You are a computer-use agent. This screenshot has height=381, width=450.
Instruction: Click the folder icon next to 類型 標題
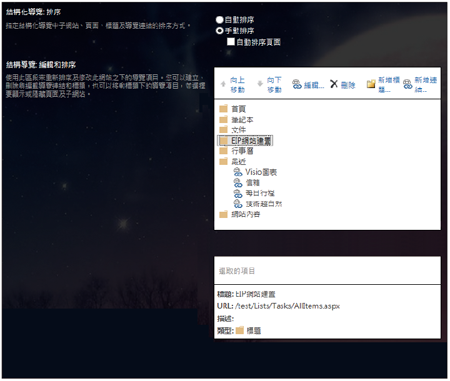[240, 330]
